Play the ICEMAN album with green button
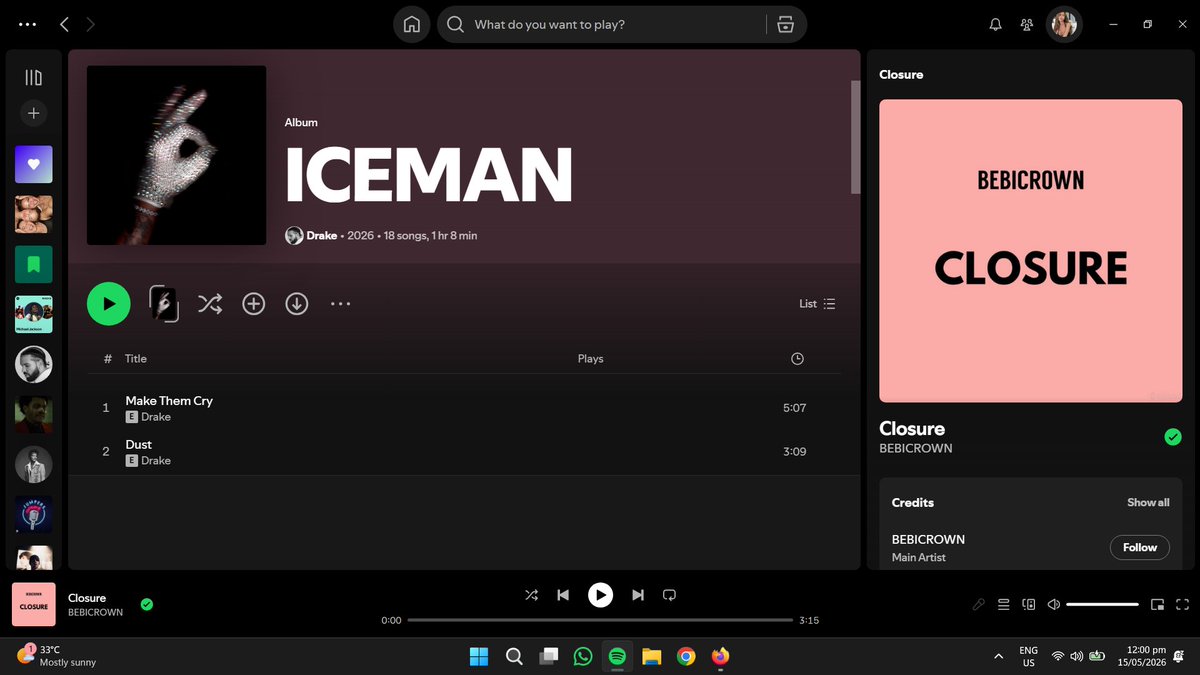This screenshot has height=675, width=1200. [109, 304]
